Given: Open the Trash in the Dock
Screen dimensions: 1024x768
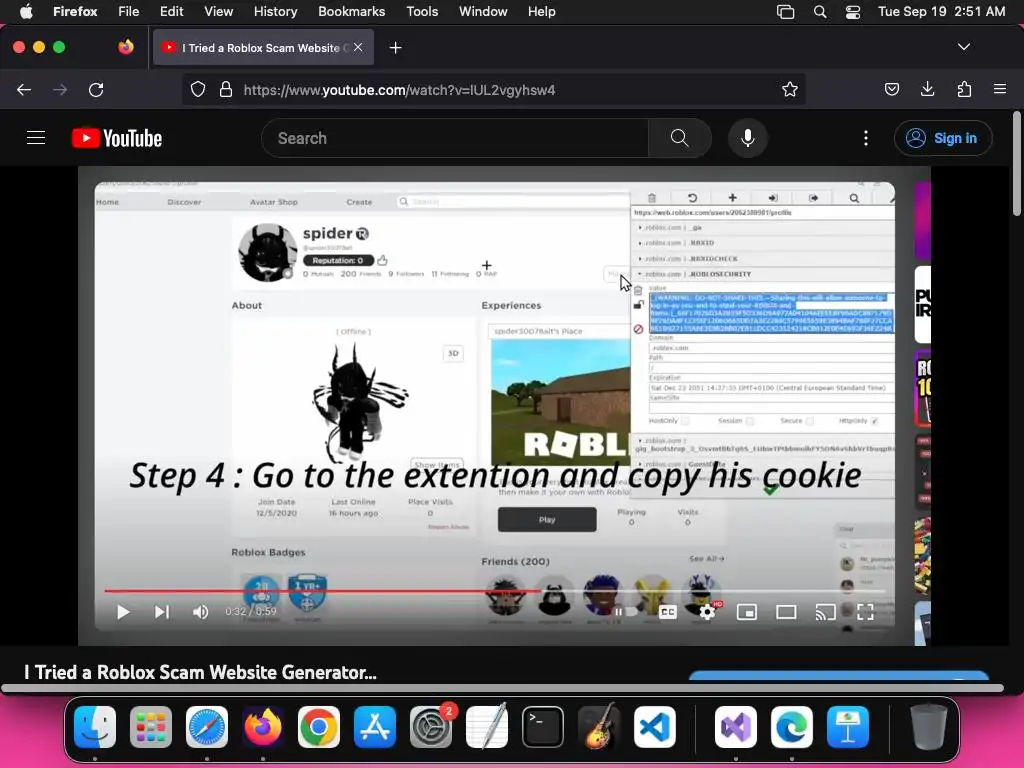Looking at the screenshot, I should coord(928,726).
